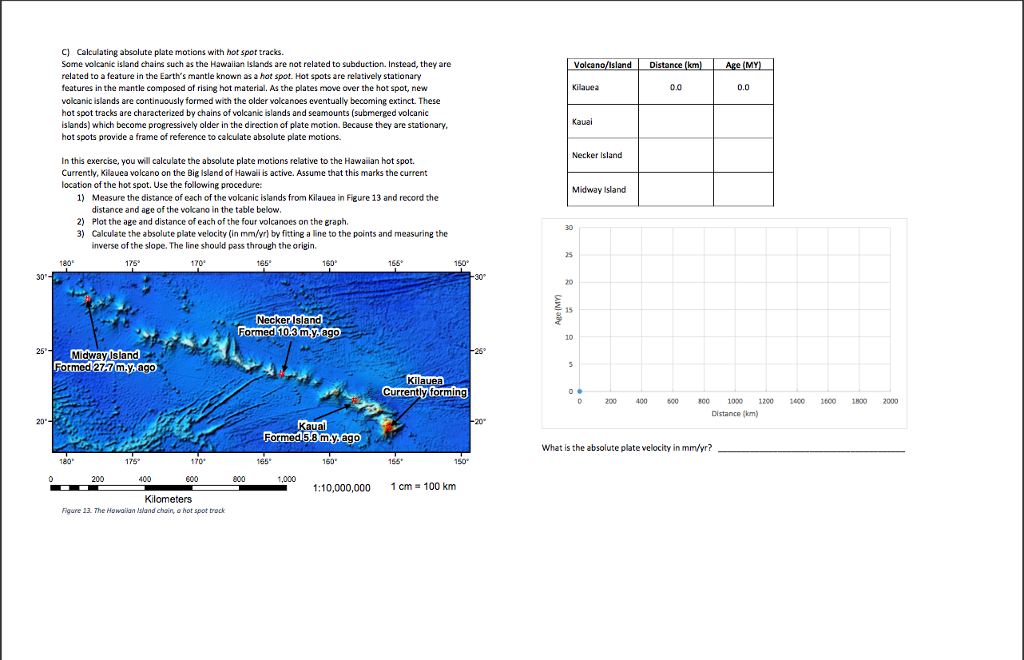The image size is (1024, 660).
Task: Select the Necker Island distance cell
Action: coord(675,155)
